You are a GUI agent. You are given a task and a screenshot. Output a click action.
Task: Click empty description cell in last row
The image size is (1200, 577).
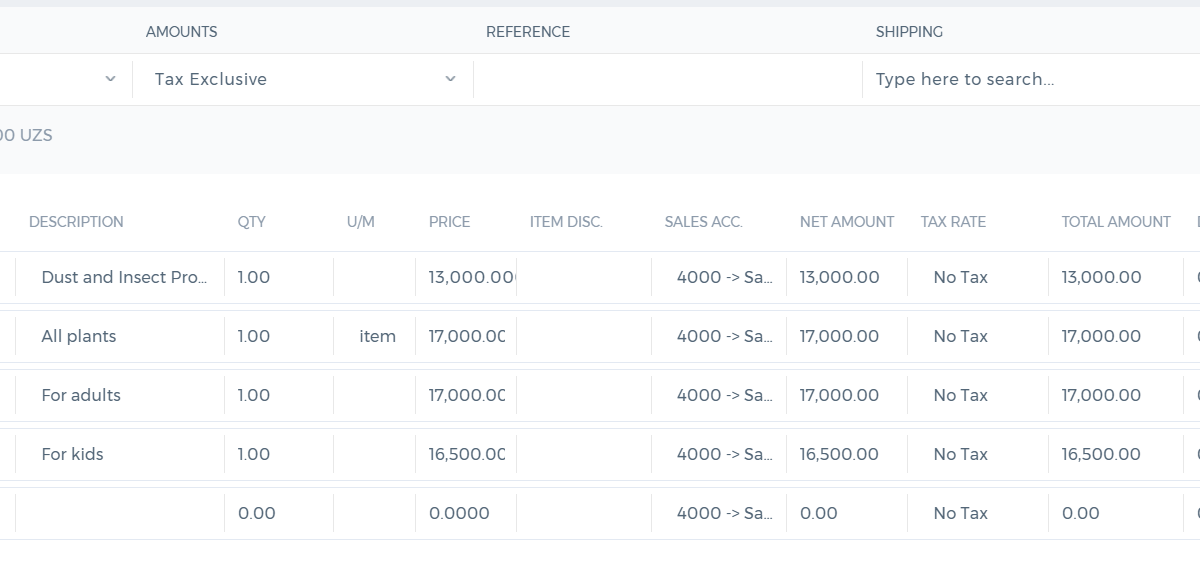120,513
